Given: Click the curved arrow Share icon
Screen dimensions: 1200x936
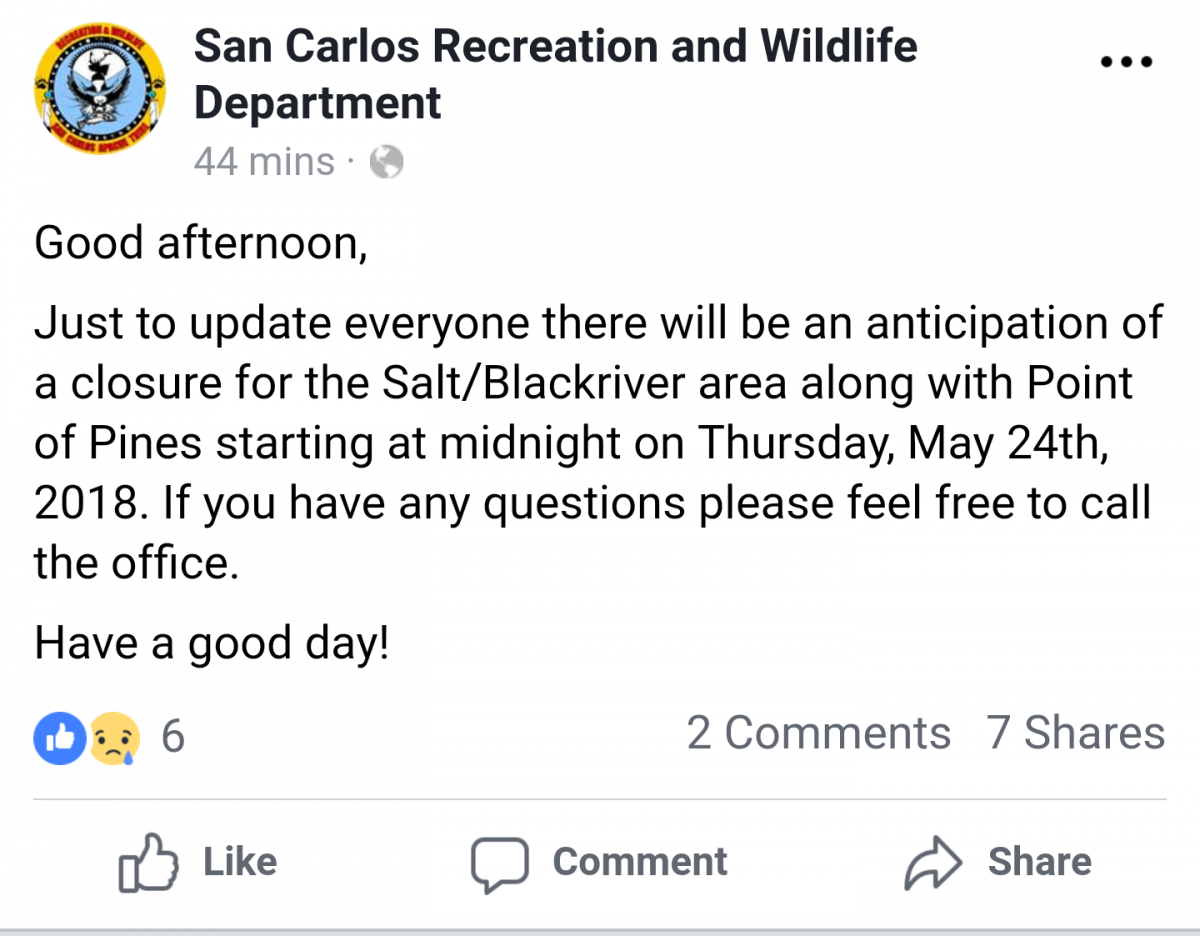Looking at the screenshot, I should (x=933, y=863).
